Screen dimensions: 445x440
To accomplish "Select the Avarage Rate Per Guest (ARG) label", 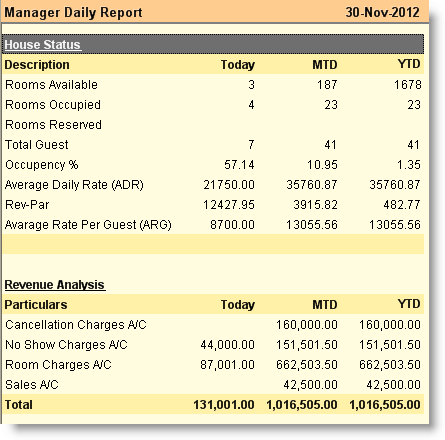I will pos(88,225).
